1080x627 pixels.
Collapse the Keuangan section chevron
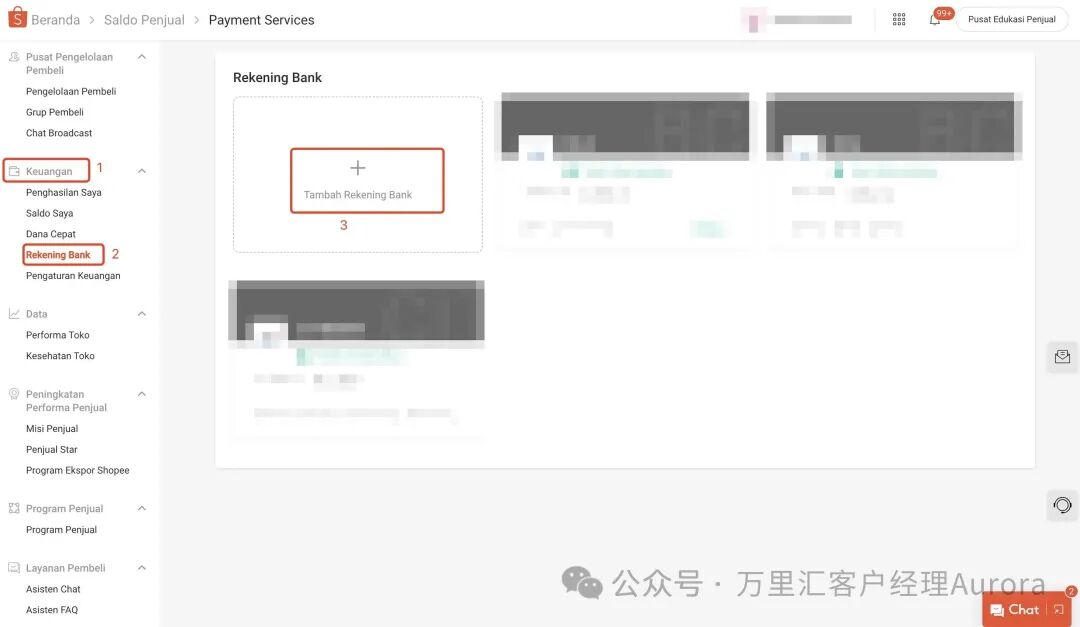coord(143,170)
